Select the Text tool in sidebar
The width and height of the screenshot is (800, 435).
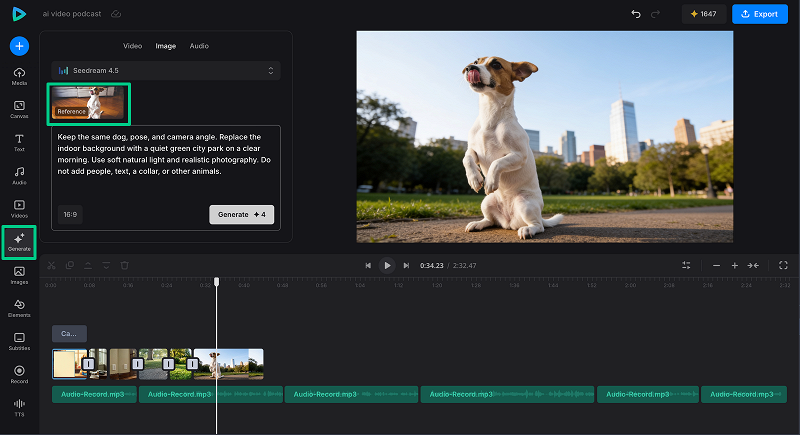tap(19, 143)
